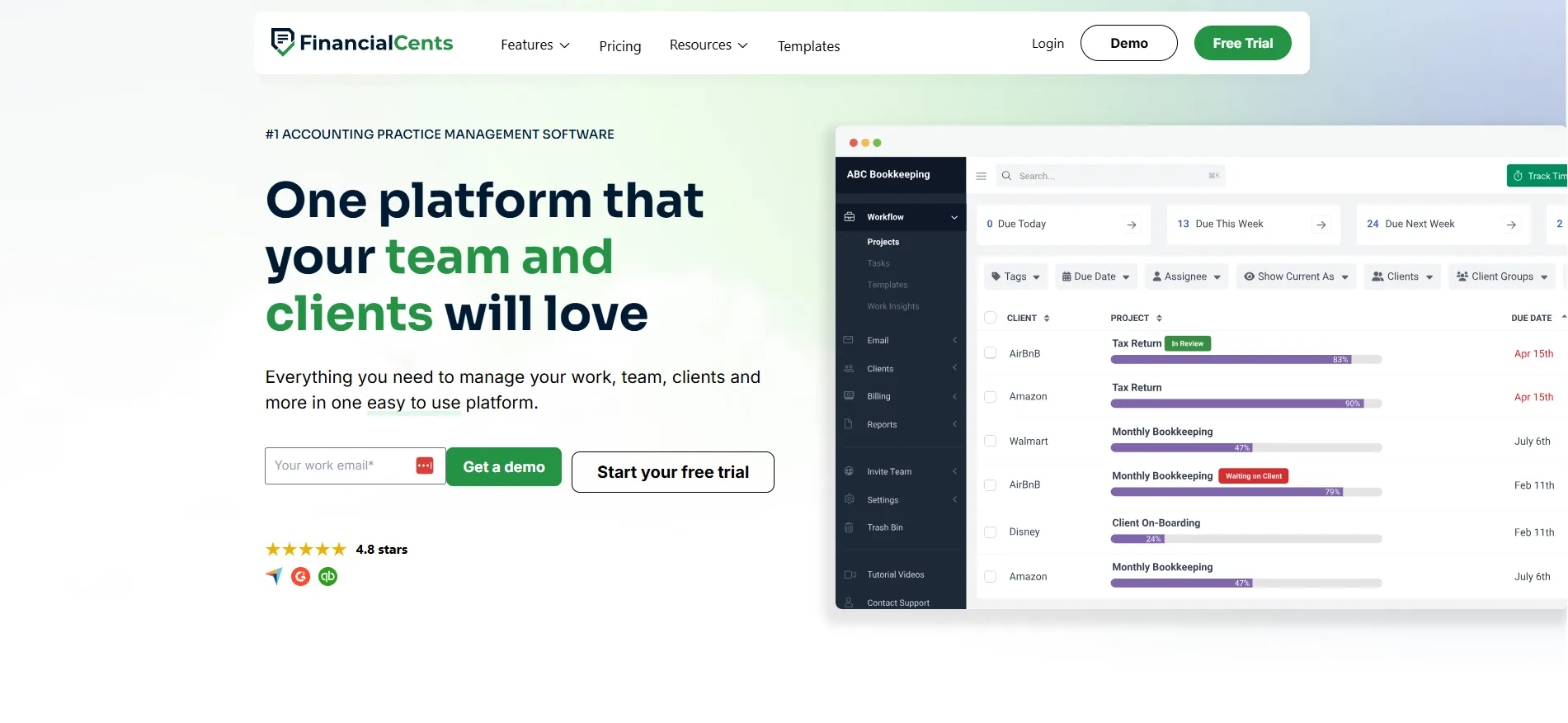
Task: Click the G2 review icon
Action: [301, 576]
